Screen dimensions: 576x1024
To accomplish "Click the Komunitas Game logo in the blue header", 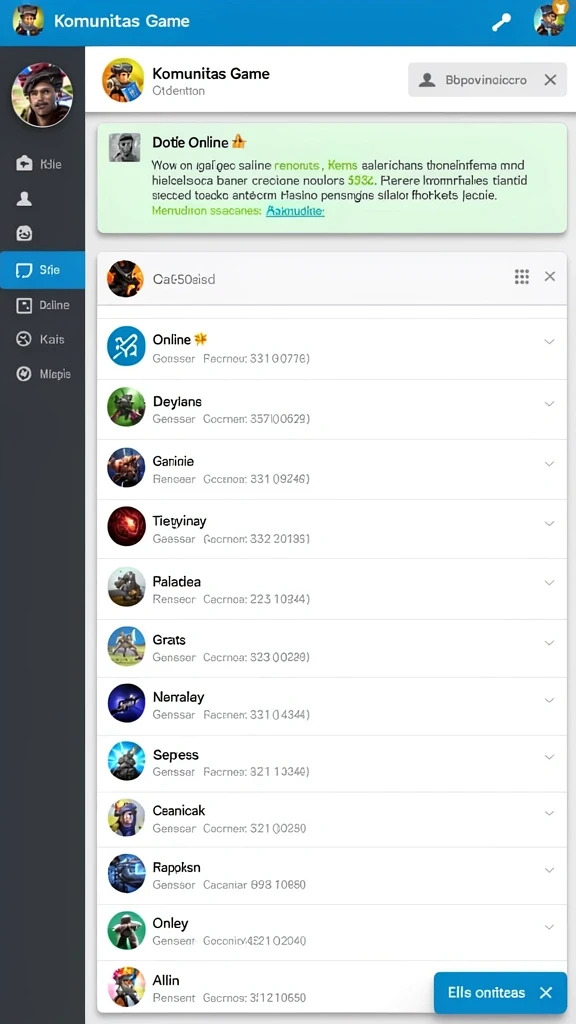I will tap(28, 20).
